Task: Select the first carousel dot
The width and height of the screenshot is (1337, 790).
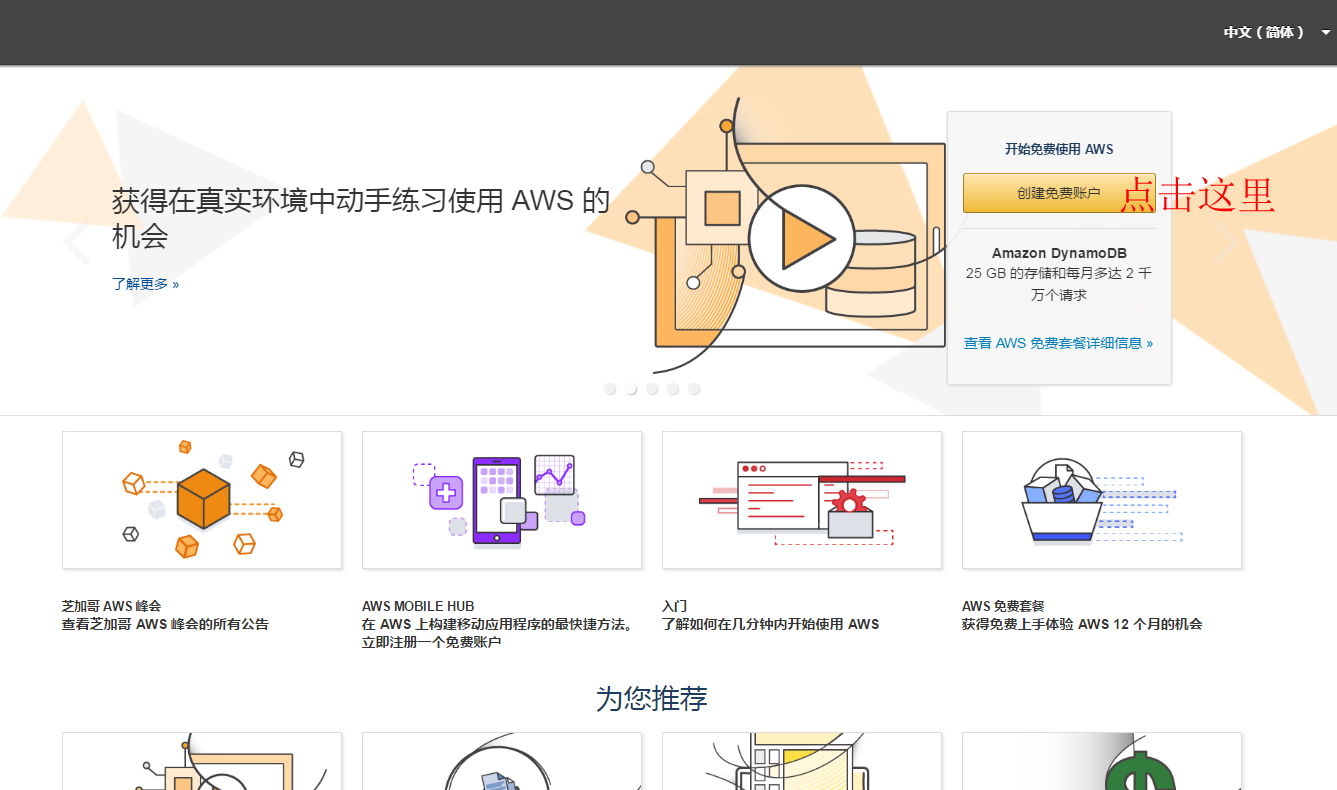Action: (610, 389)
